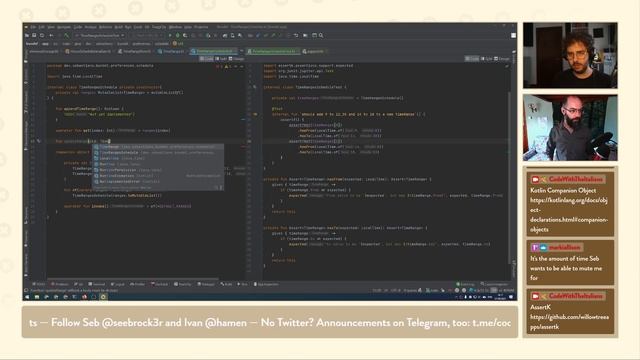The height and width of the screenshot is (360, 640).
Task: Select Design view mode in right editor
Action: click(x=502, y=59)
